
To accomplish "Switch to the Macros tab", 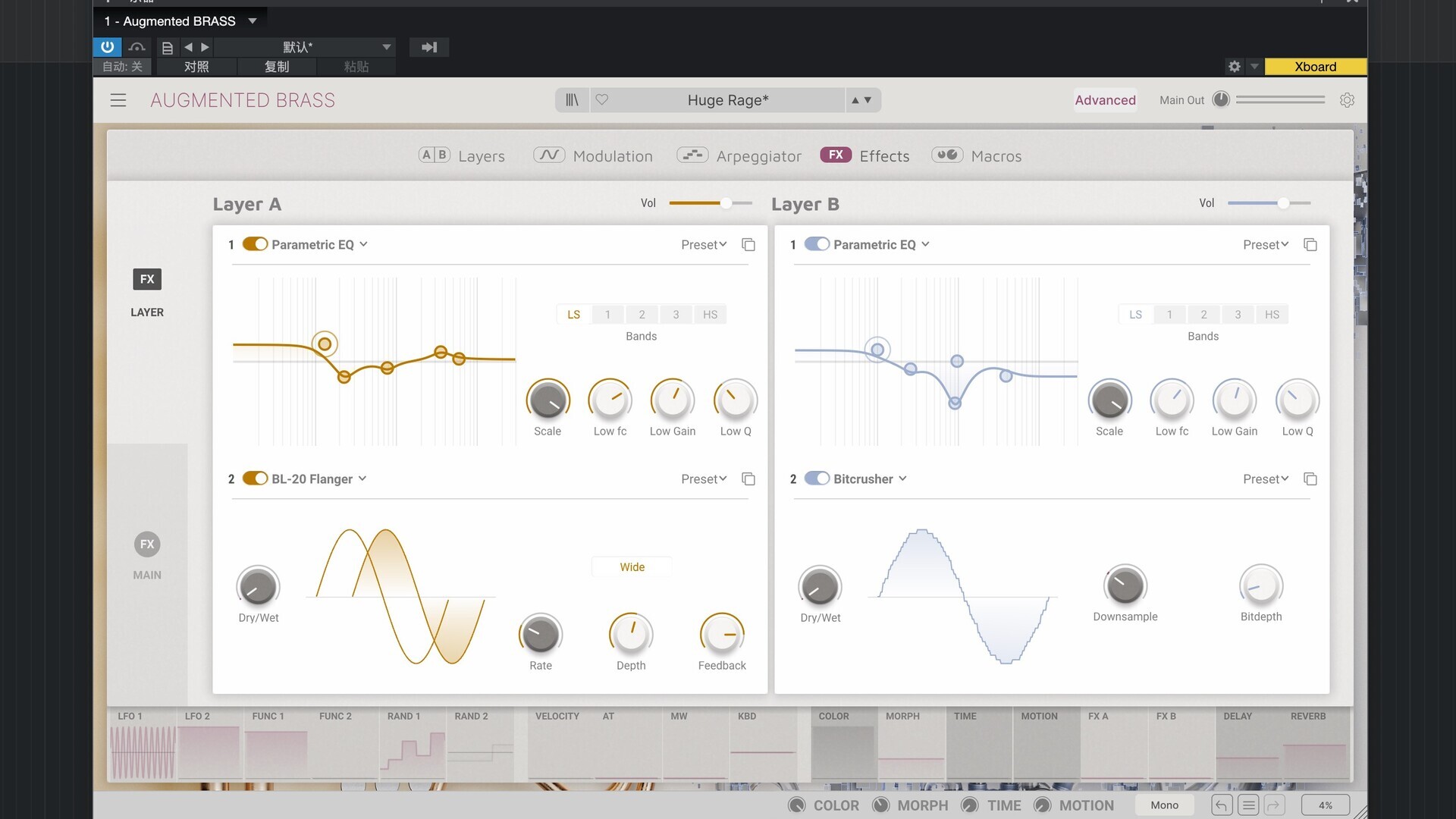I will 977,155.
